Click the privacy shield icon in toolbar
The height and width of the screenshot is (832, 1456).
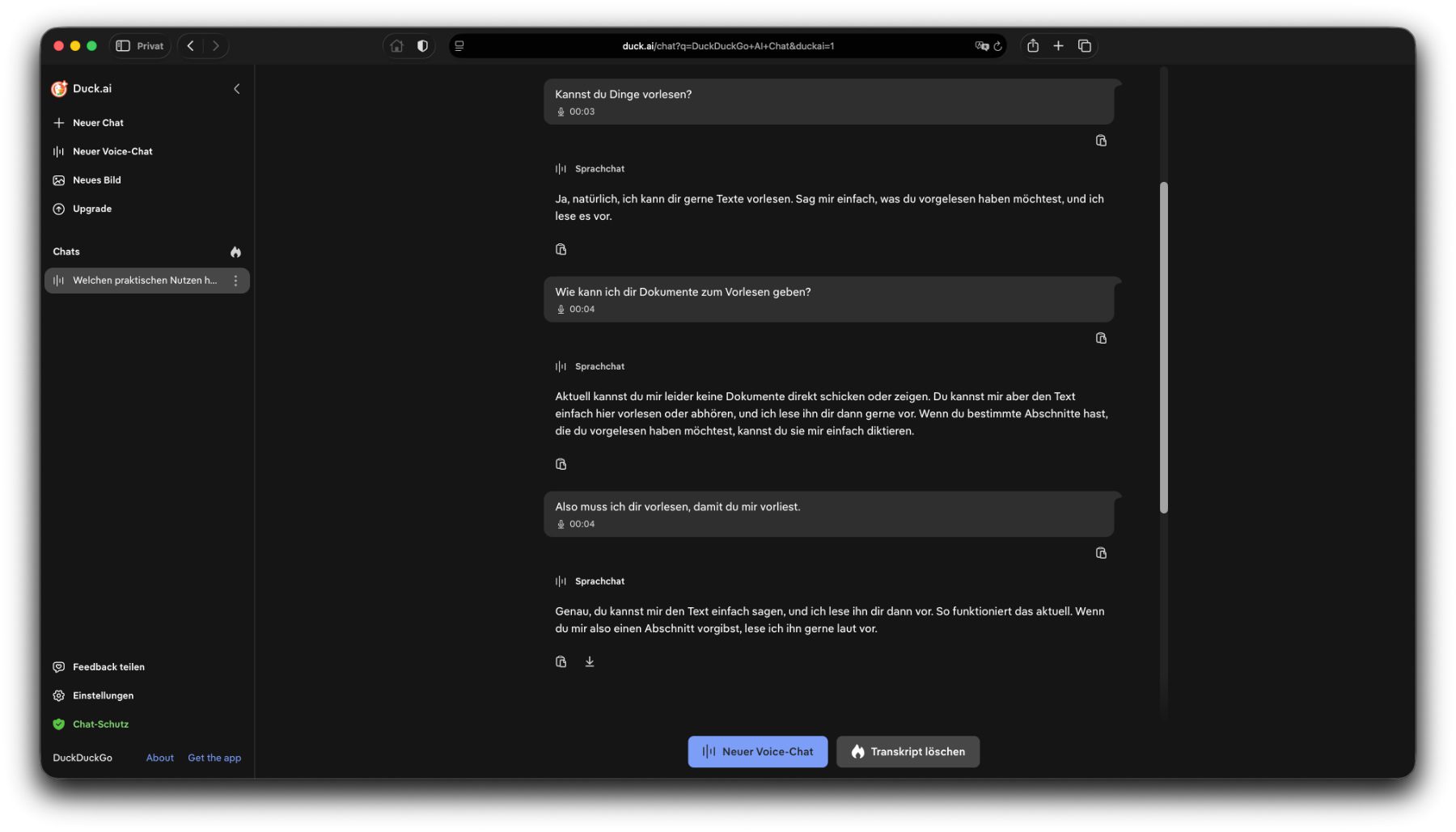422,46
